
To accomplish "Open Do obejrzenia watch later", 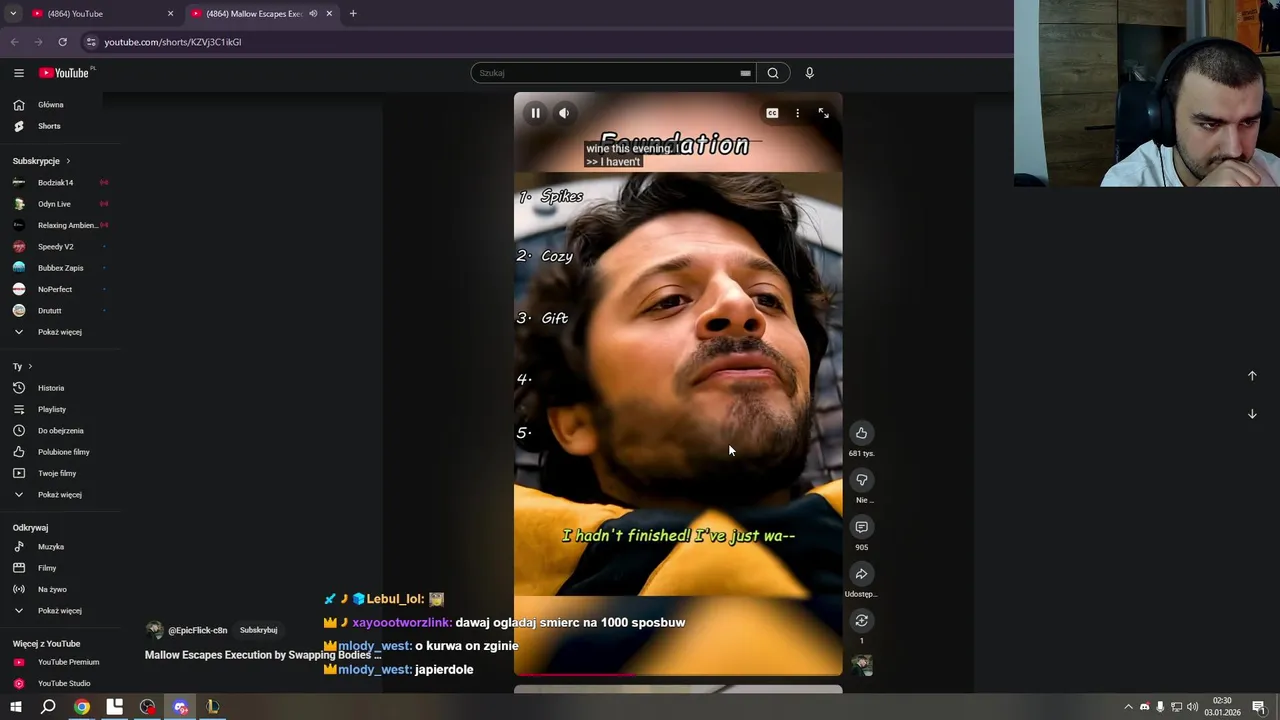I will [60, 431].
